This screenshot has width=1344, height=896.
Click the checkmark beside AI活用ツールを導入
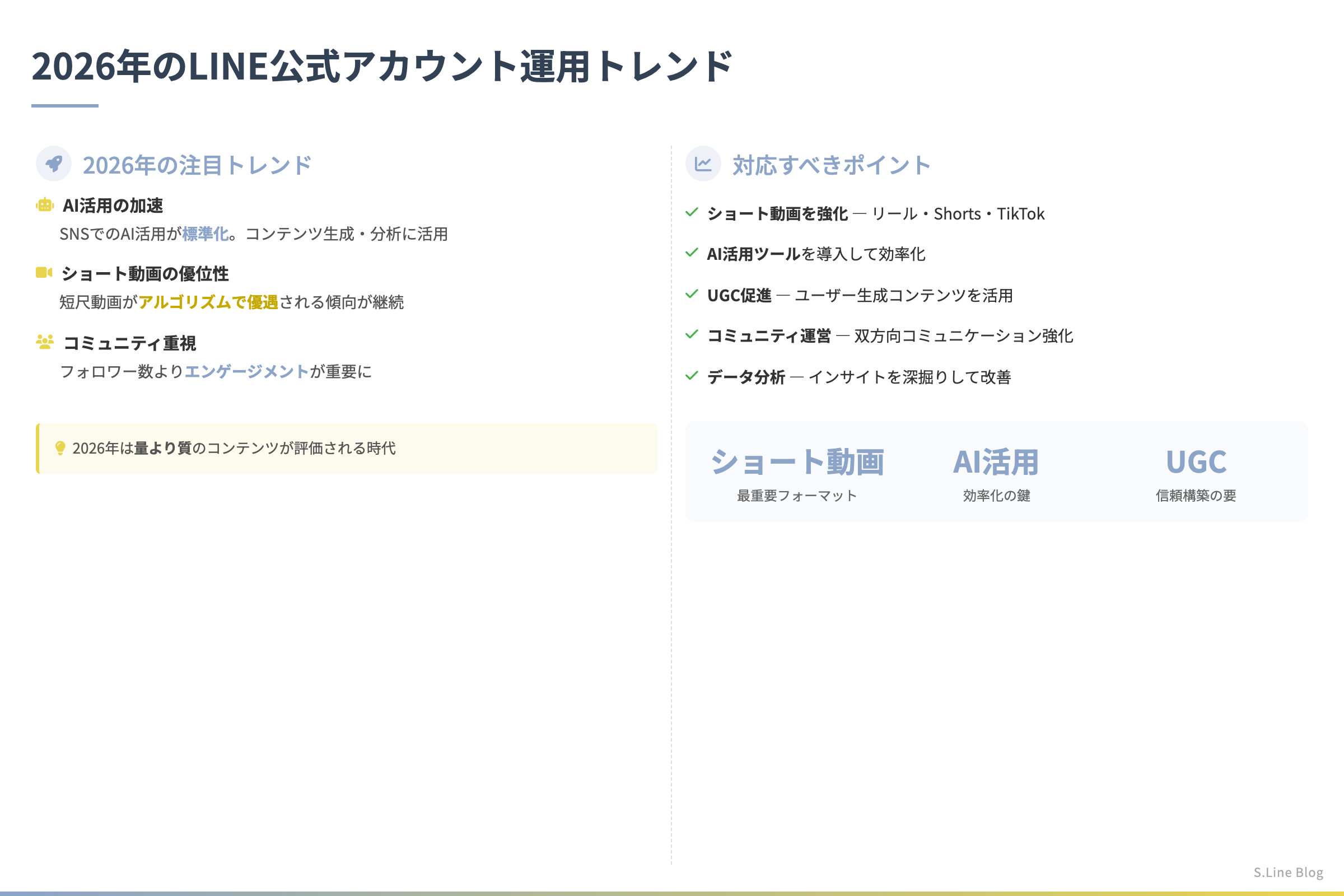[x=692, y=253]
